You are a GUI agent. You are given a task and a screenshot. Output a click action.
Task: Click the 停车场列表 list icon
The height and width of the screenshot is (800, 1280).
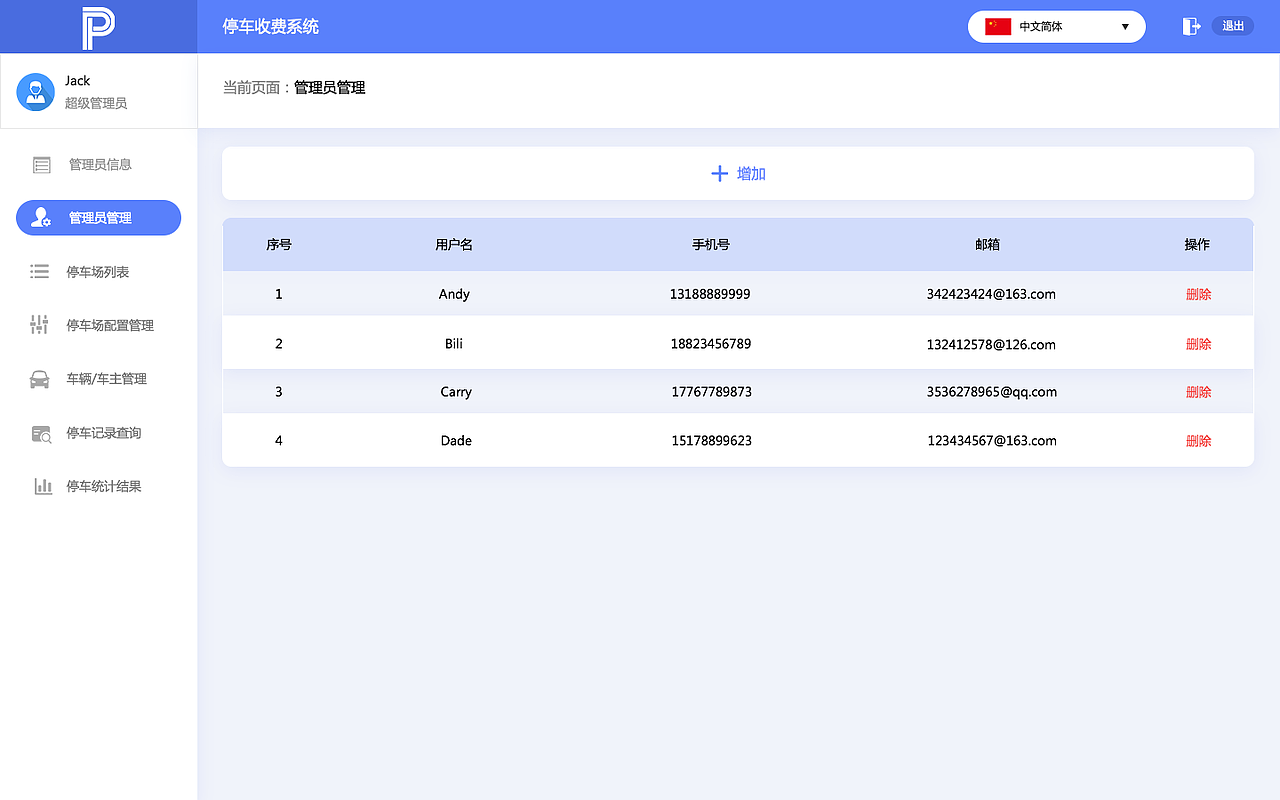click(x=40, y=272)
